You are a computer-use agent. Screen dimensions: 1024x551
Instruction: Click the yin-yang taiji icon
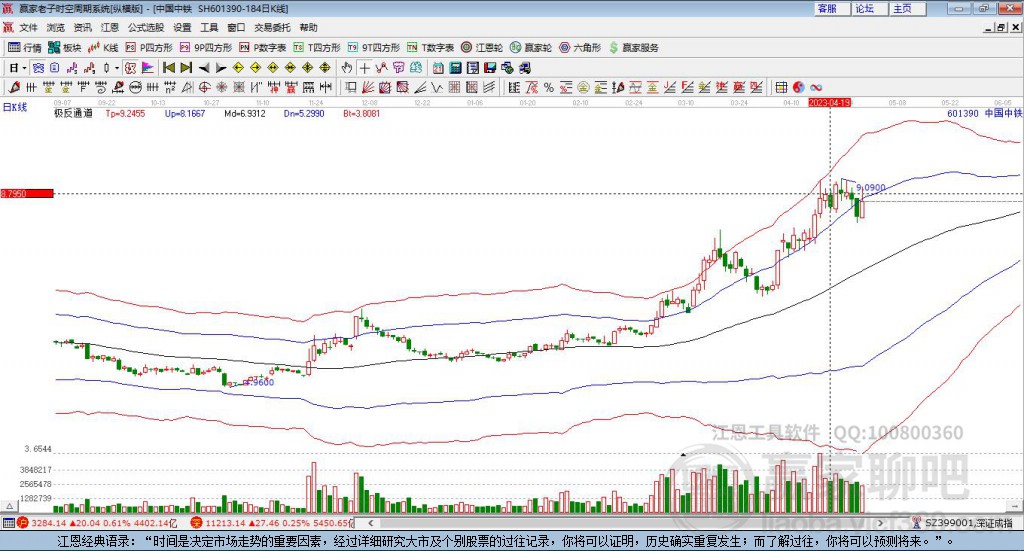(x=800, y=87)
